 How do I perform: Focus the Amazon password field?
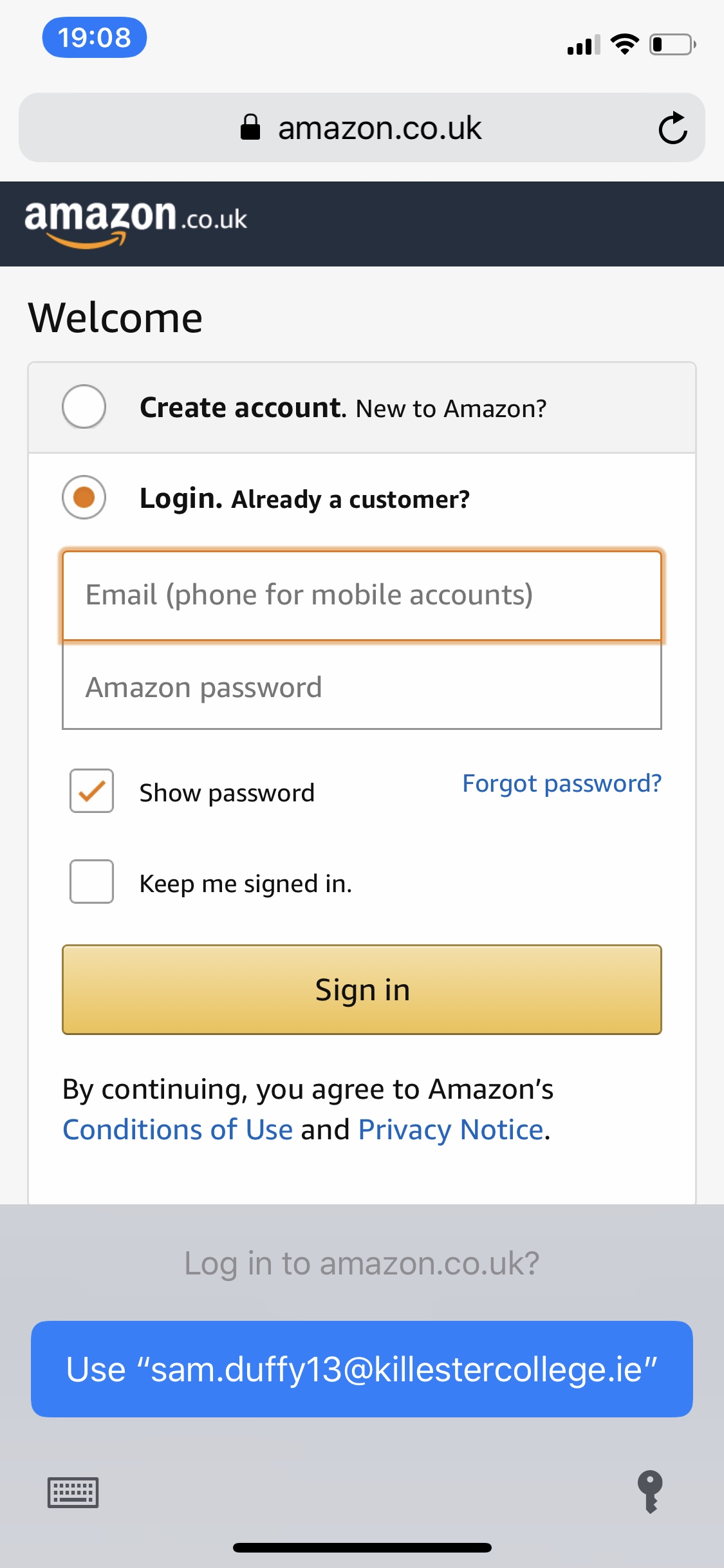(362, 686)
